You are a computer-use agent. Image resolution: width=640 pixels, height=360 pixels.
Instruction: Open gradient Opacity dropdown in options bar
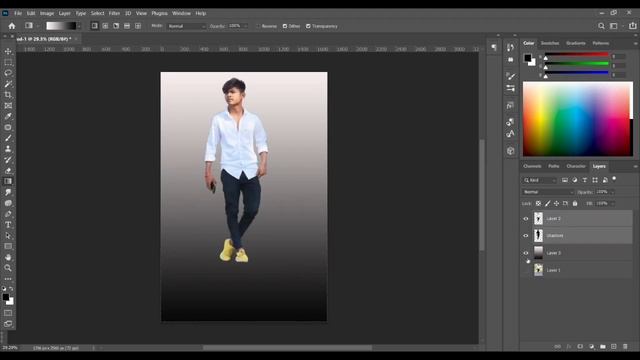246,26
